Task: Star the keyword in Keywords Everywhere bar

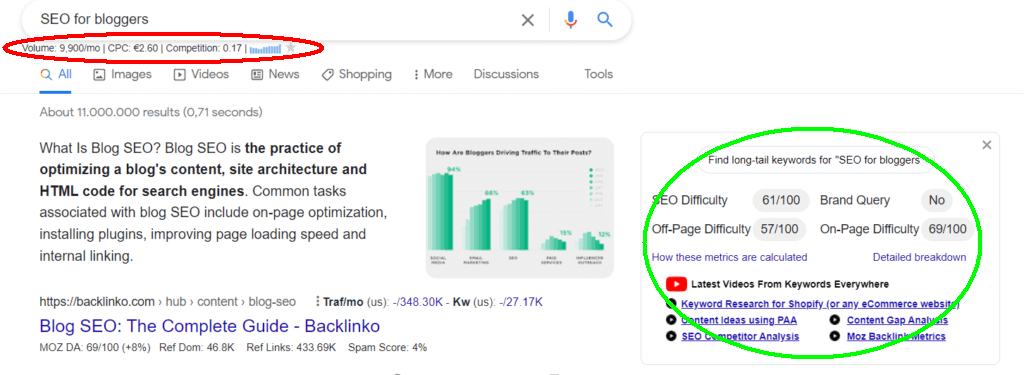Action: point(291,48)
